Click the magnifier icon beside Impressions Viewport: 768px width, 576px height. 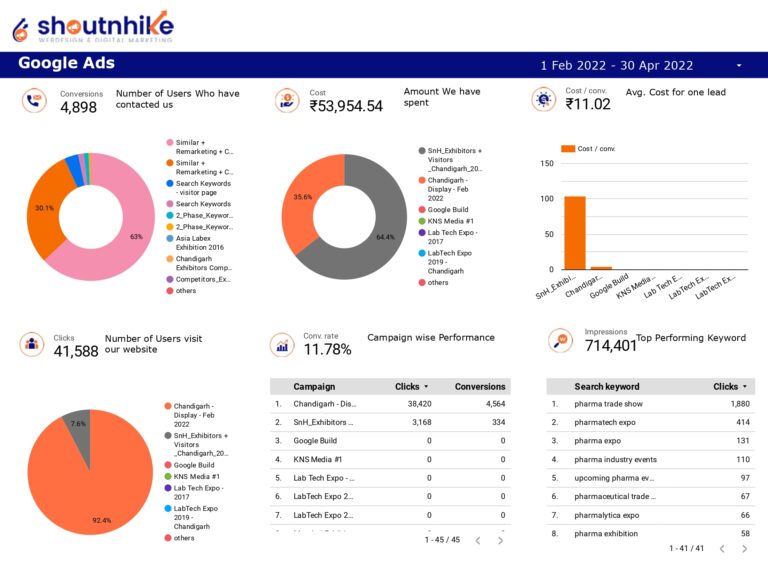pyautogui.click(x=561, y=341)
